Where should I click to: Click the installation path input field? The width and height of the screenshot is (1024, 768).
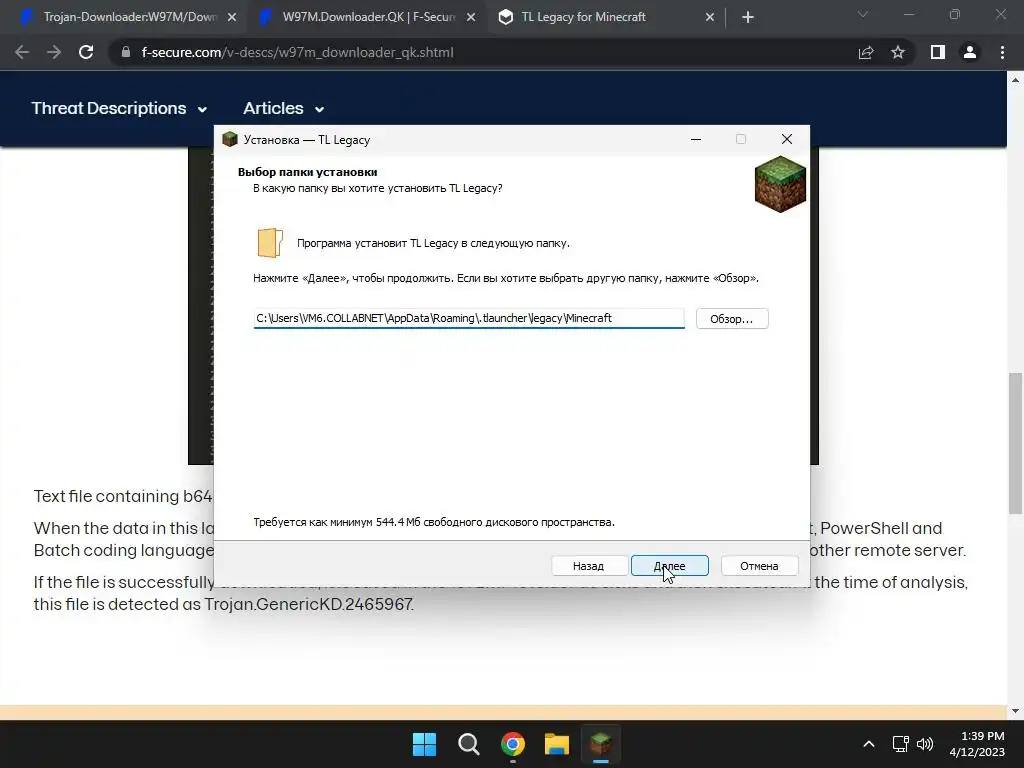tap(469, 318)
